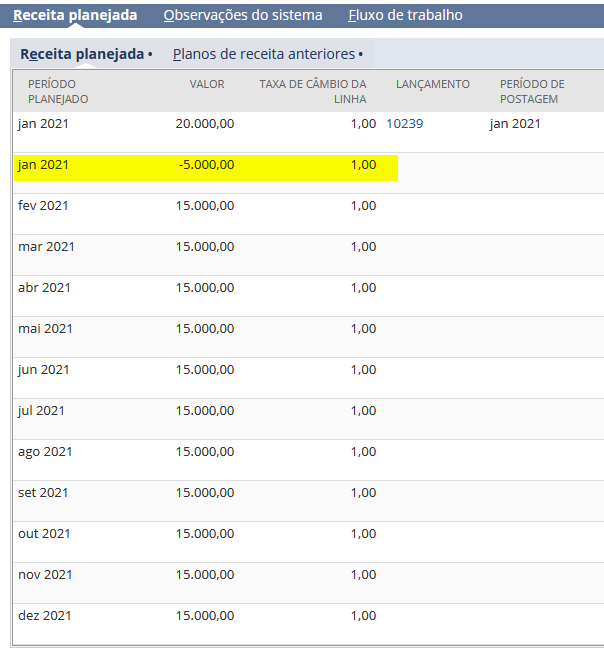Open the Fluxo de trabalho tab
Image resolution: width=604 pixels, height=656 pixels.
tap(405, 15)
